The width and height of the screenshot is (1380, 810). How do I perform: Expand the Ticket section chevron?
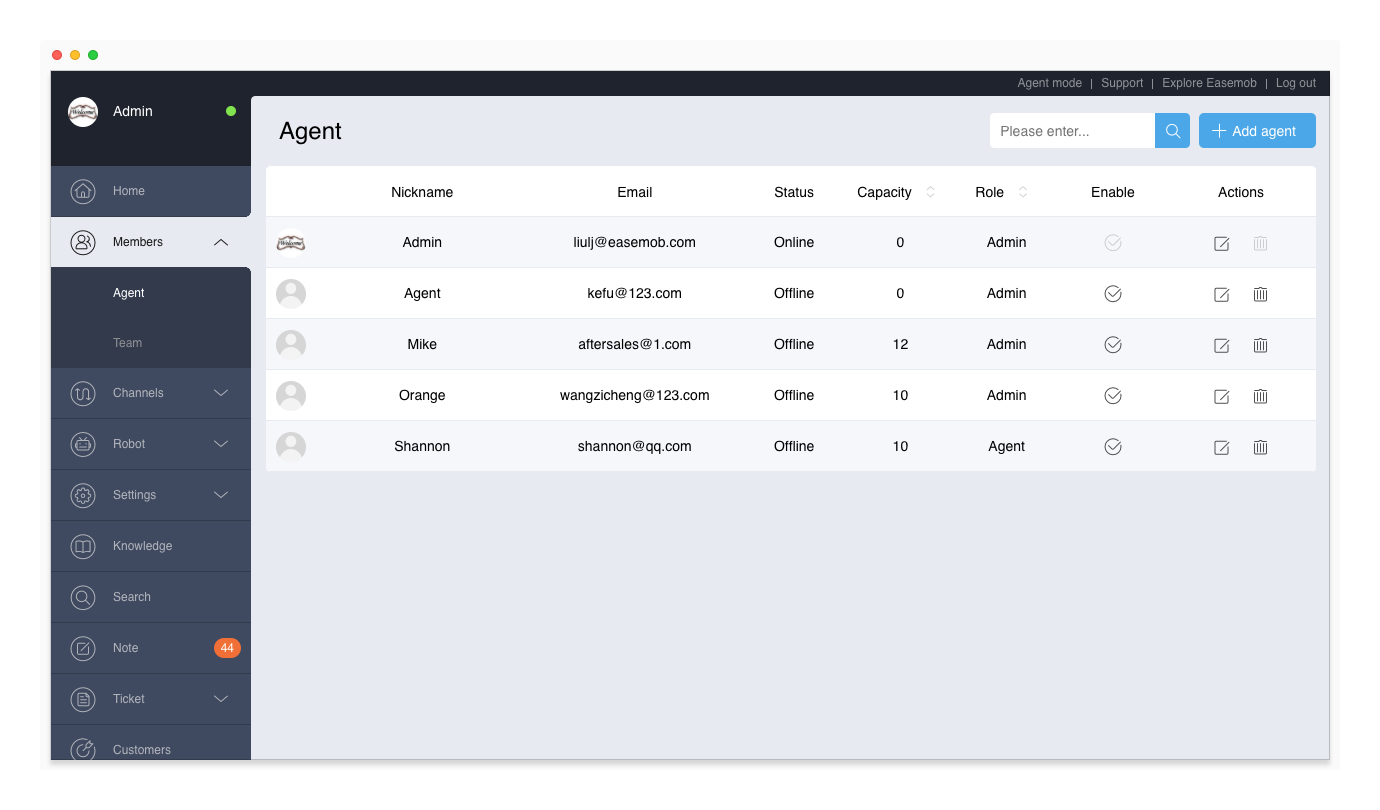(221, 699)
